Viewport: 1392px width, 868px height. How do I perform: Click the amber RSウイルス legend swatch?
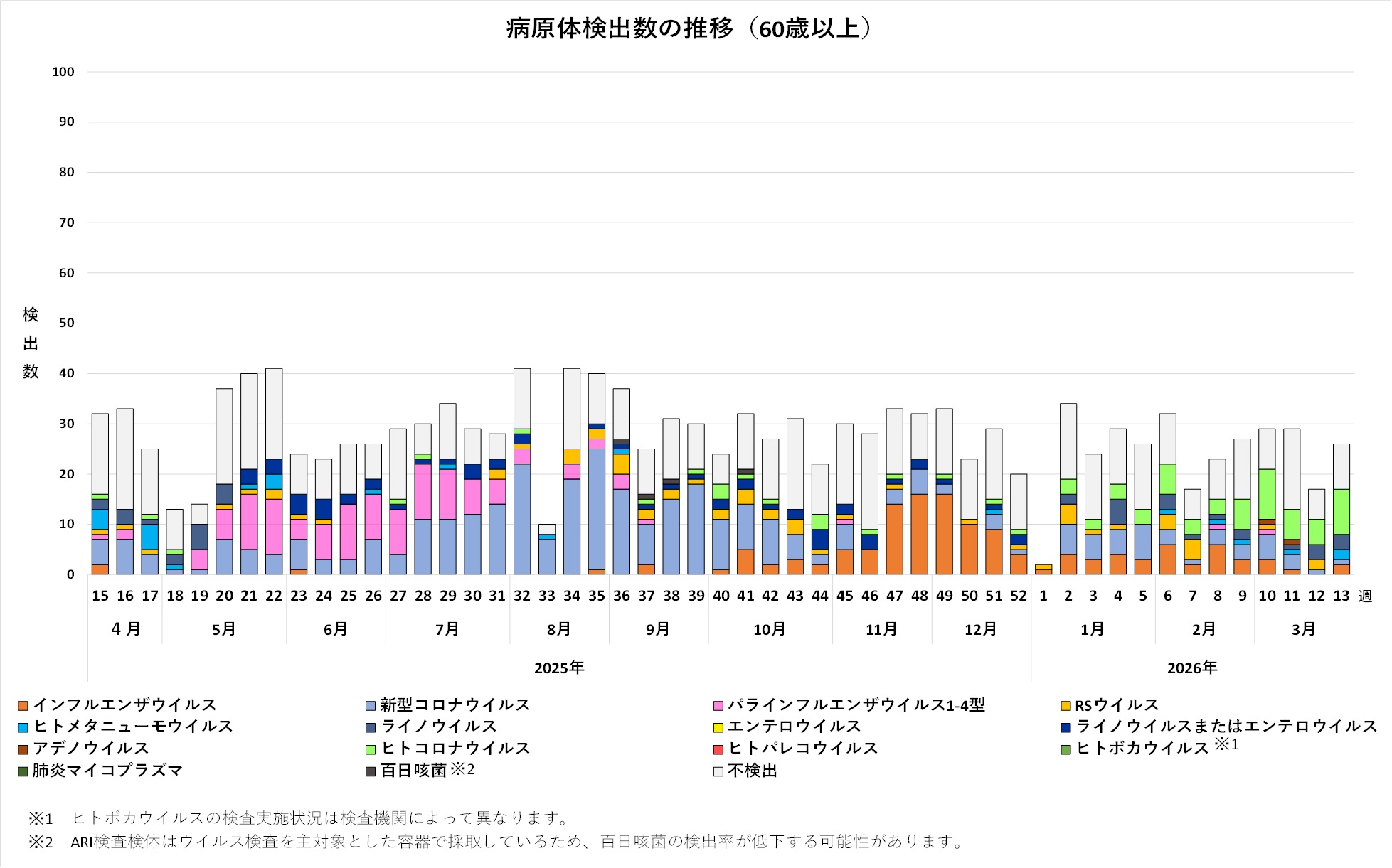pyautogui.click(x=1066, y=706)
